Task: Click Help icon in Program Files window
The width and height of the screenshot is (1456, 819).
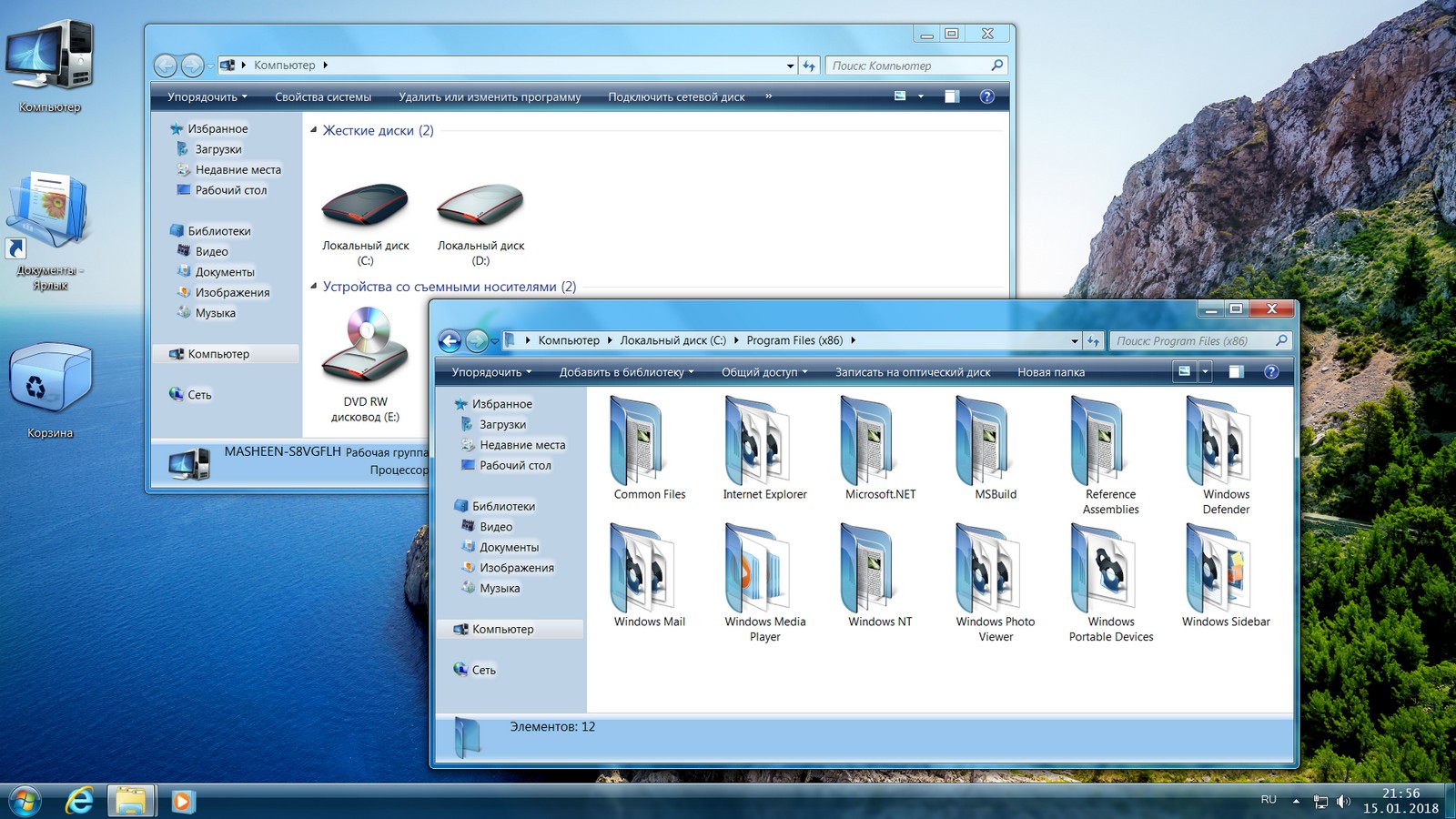Action: (x=1271, y=372)
